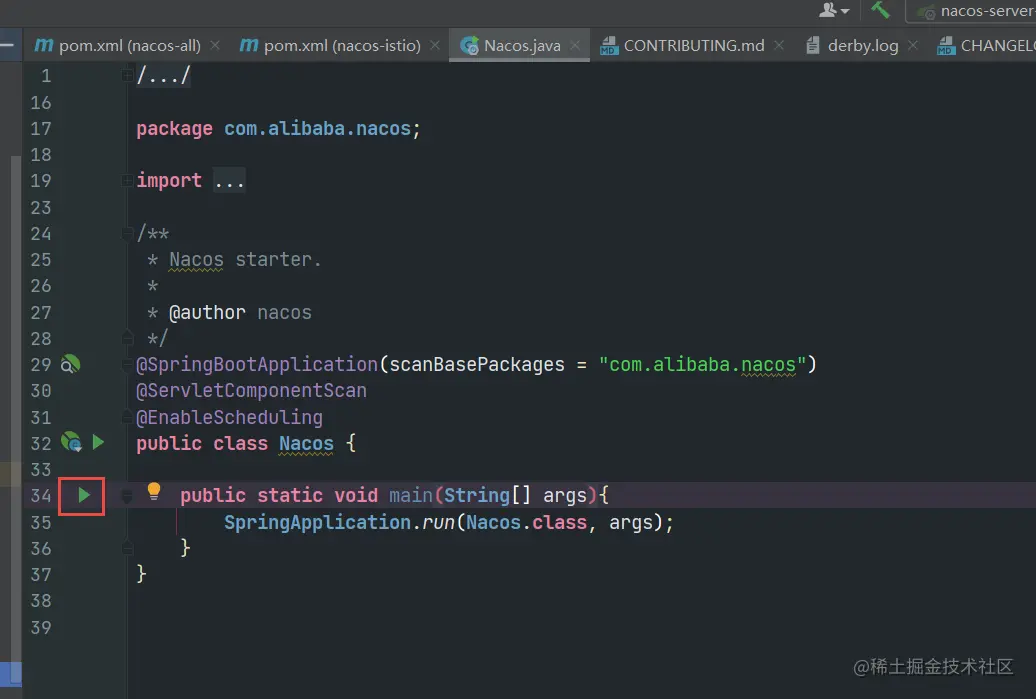Expand the folded import block on line 19
This screenshot has height=699, width=1036.
127,180
